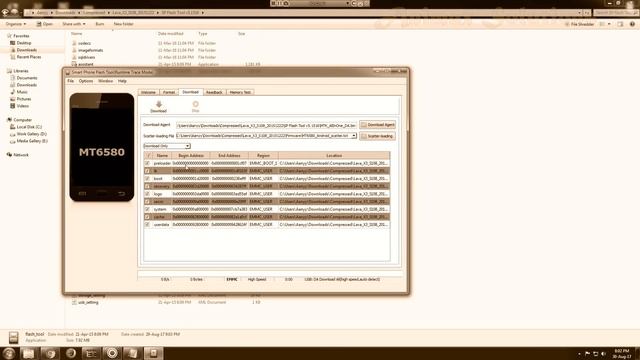This screenshot has width=640, height=360.
Task: Click the codecs folder icon in Explorer
Action: (74, 43)
